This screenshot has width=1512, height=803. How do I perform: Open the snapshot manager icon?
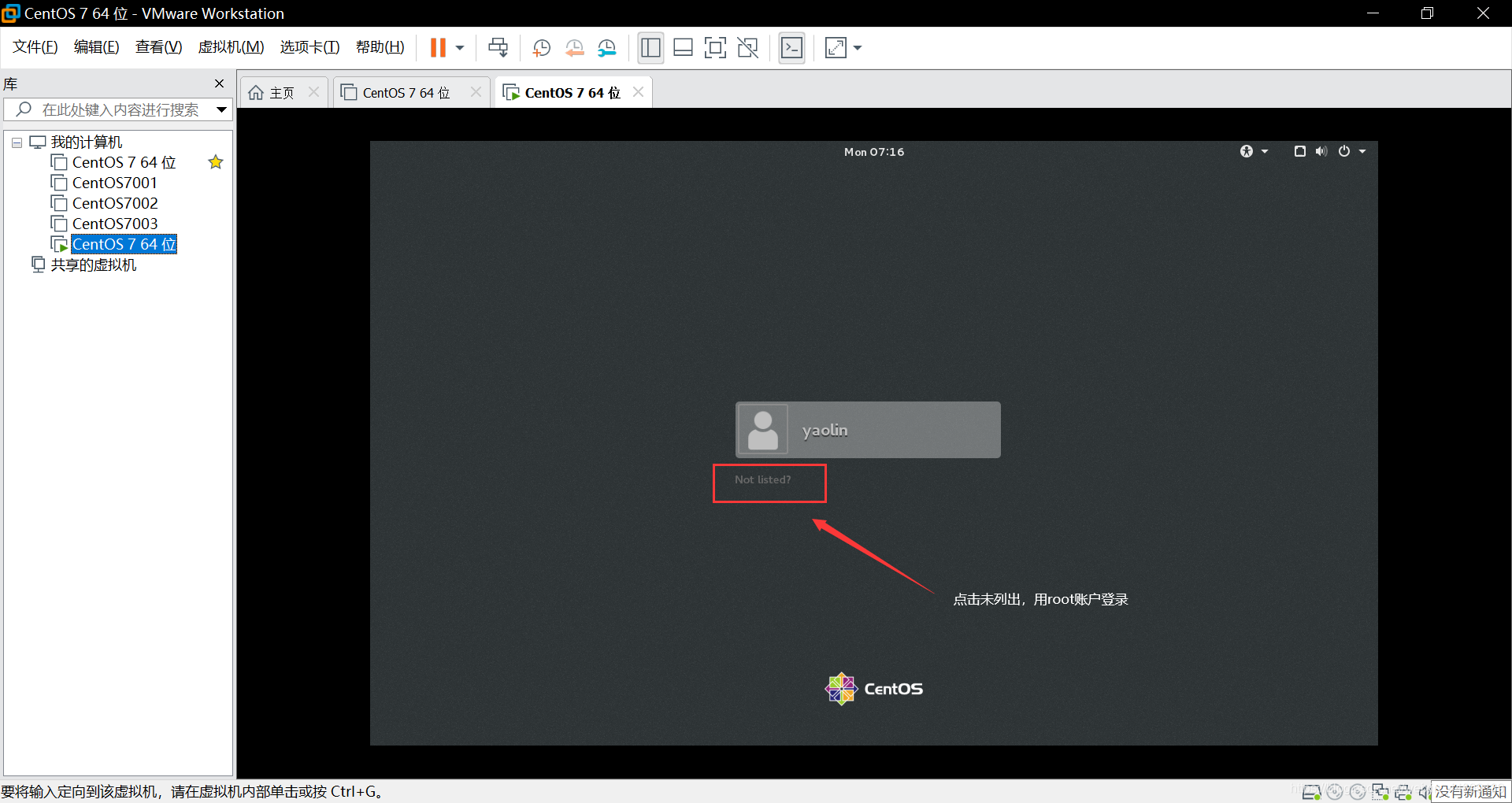click(x=606, y=48)
